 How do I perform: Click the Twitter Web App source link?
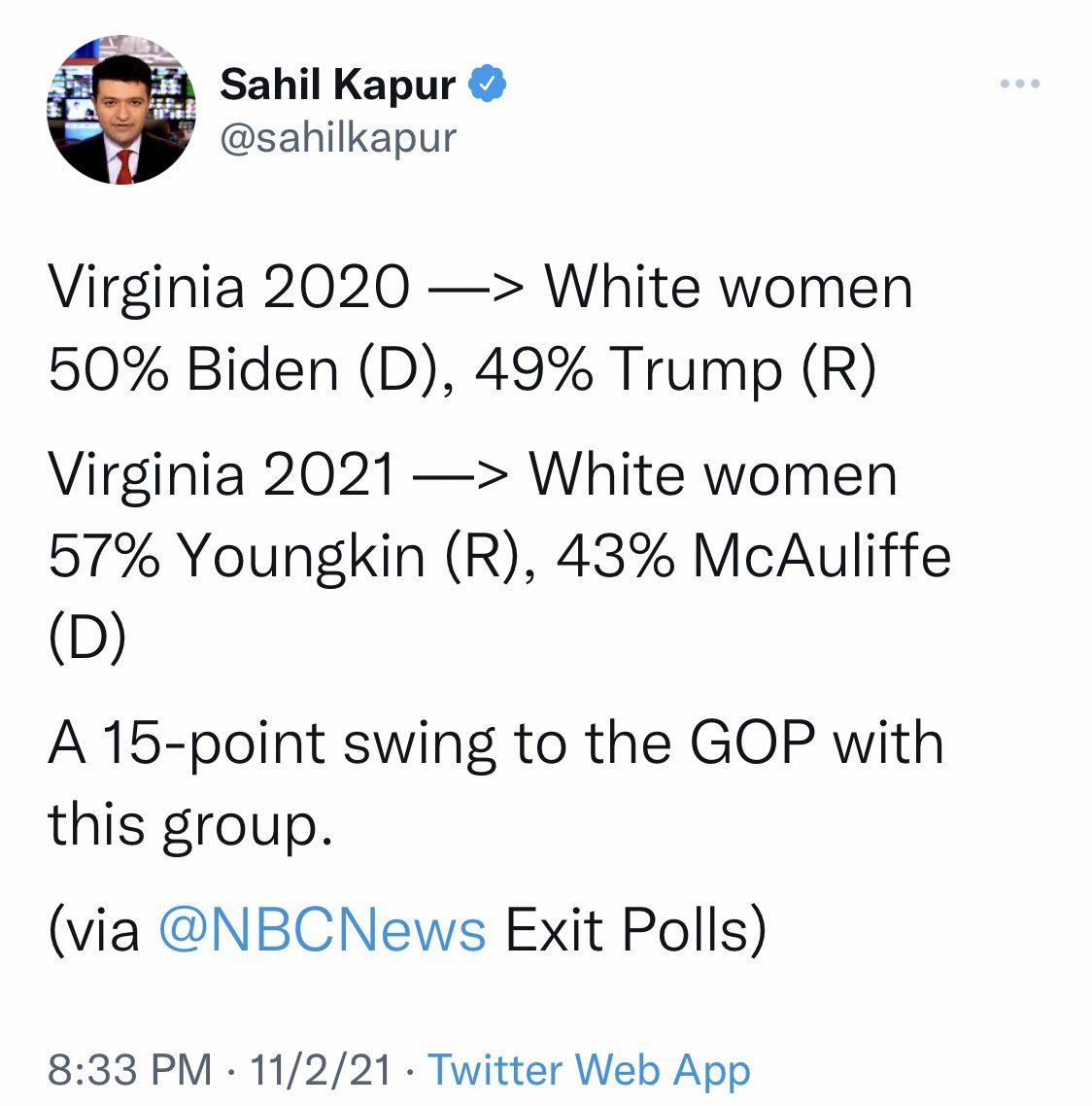coord(590,1069)
